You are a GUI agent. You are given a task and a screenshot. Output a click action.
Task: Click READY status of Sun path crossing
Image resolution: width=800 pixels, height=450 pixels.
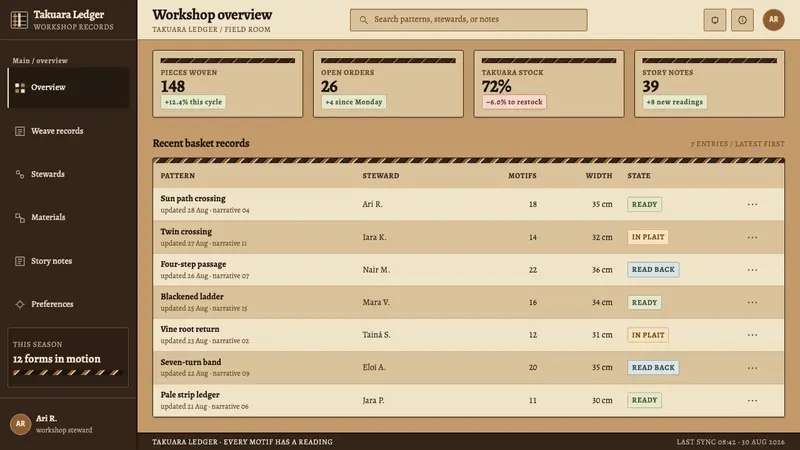[644, 205]
